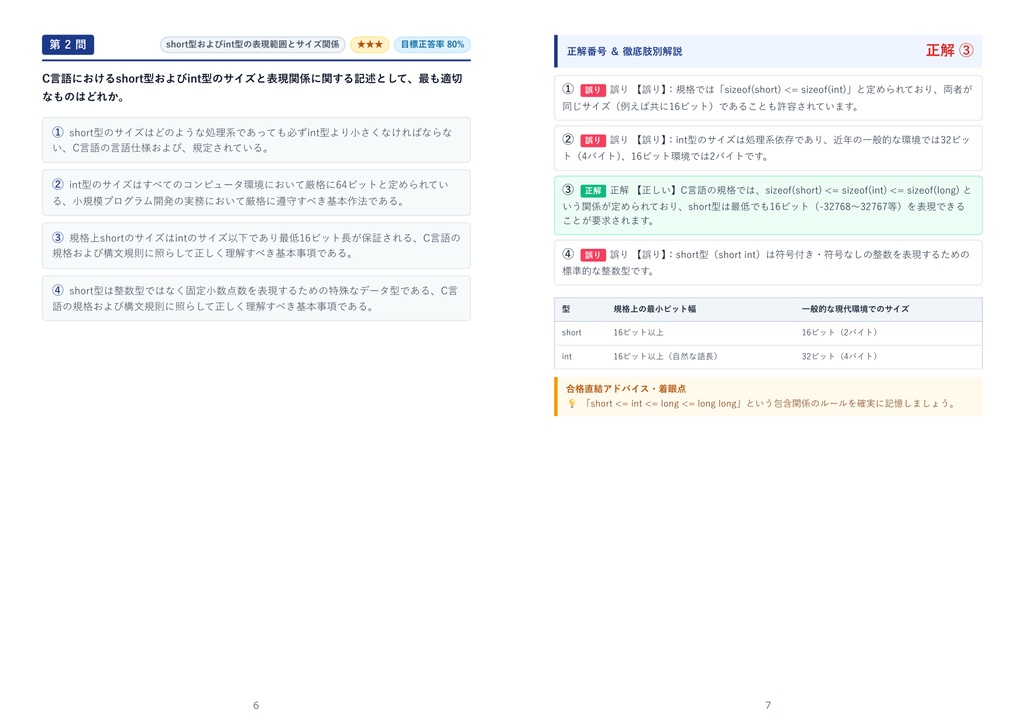Click the 誤り tag in explanation ④
This screenshot has width=1024, height=727.
(x=592, y=255)
